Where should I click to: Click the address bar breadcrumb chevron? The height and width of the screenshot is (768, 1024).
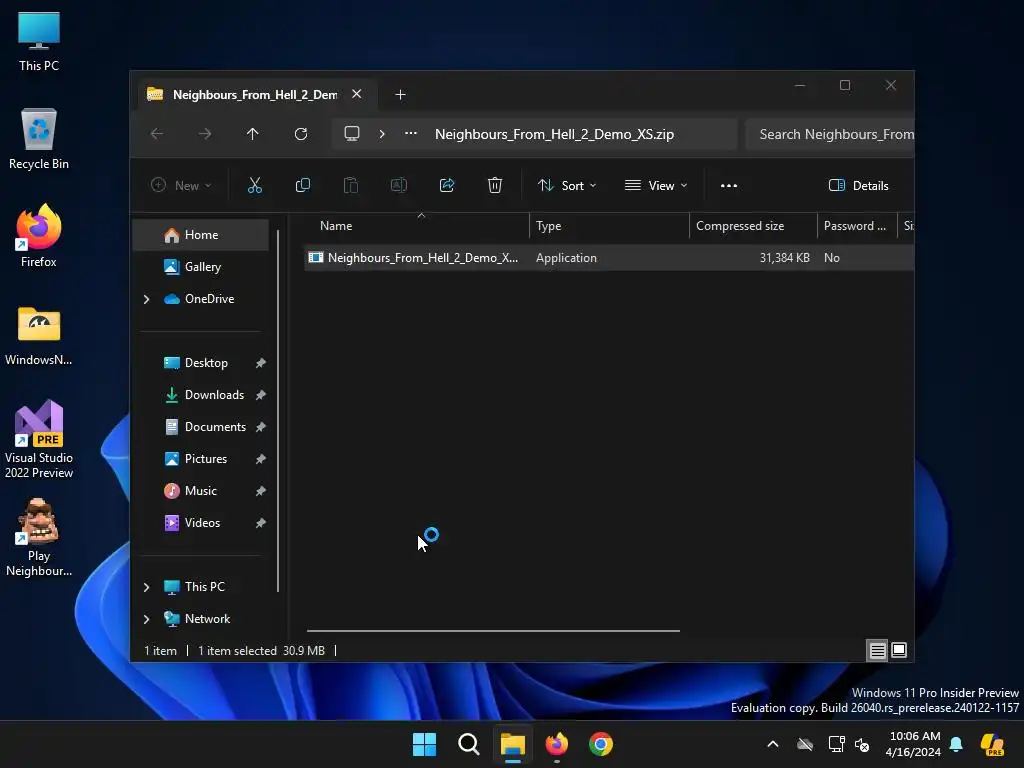pyautogui.click(x=382, y=134)
